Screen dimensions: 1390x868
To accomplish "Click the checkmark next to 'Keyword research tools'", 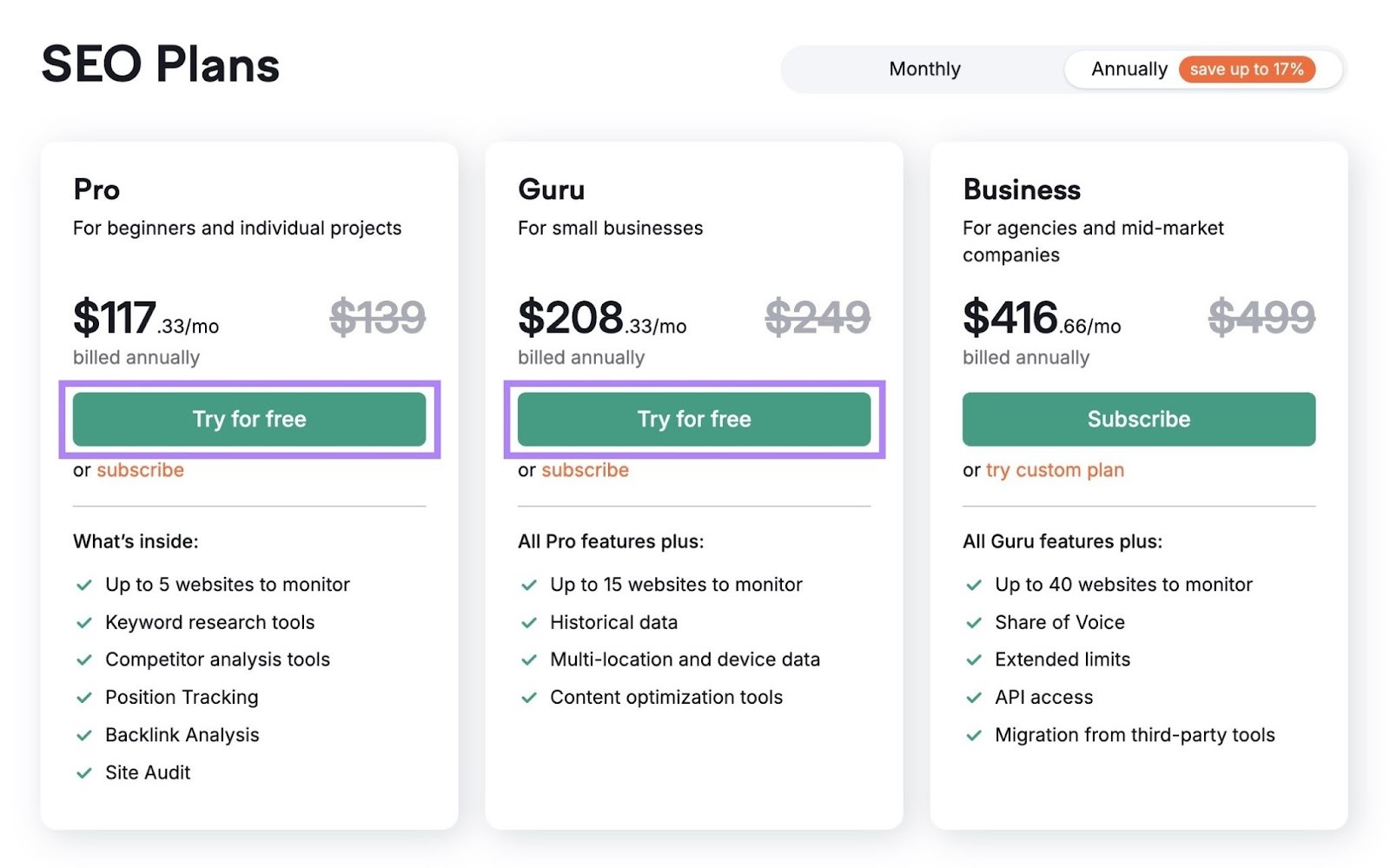I will coord(84,622).
